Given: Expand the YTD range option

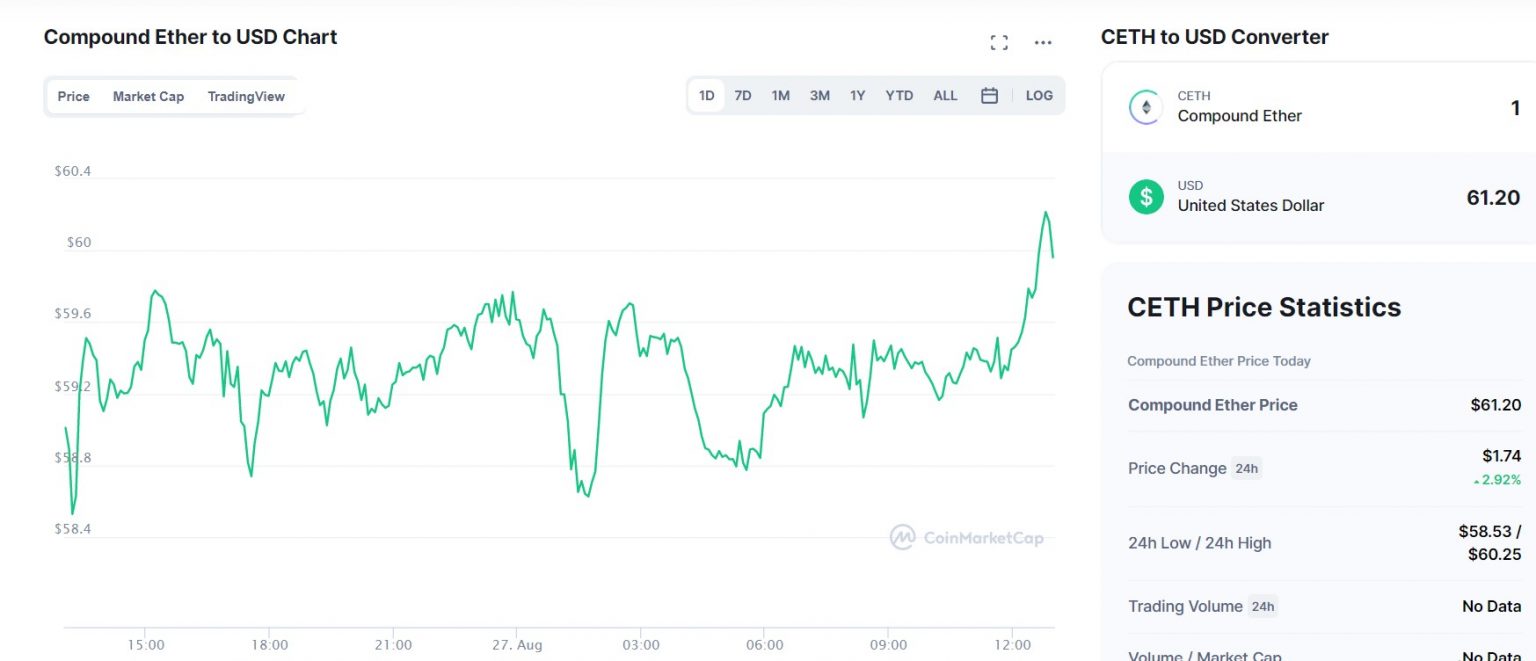Looking at the screenshot, I should point(898,95).
